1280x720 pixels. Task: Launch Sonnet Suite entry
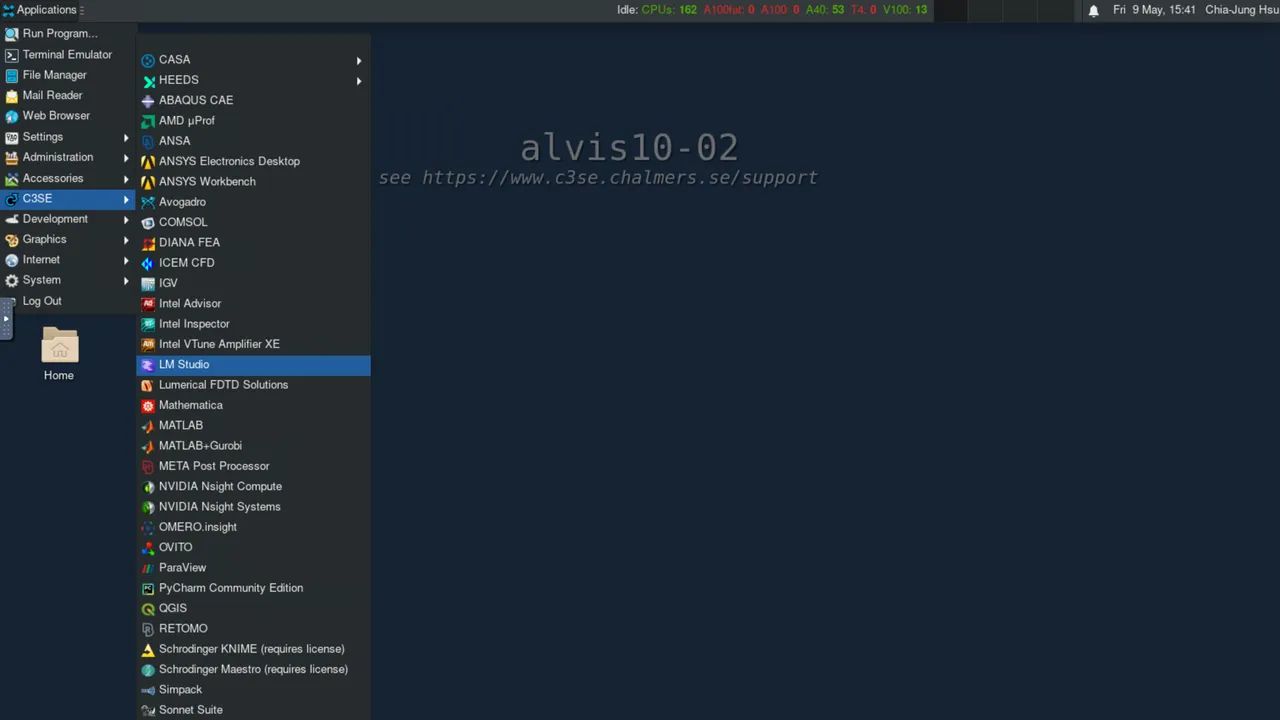(253, 710)
